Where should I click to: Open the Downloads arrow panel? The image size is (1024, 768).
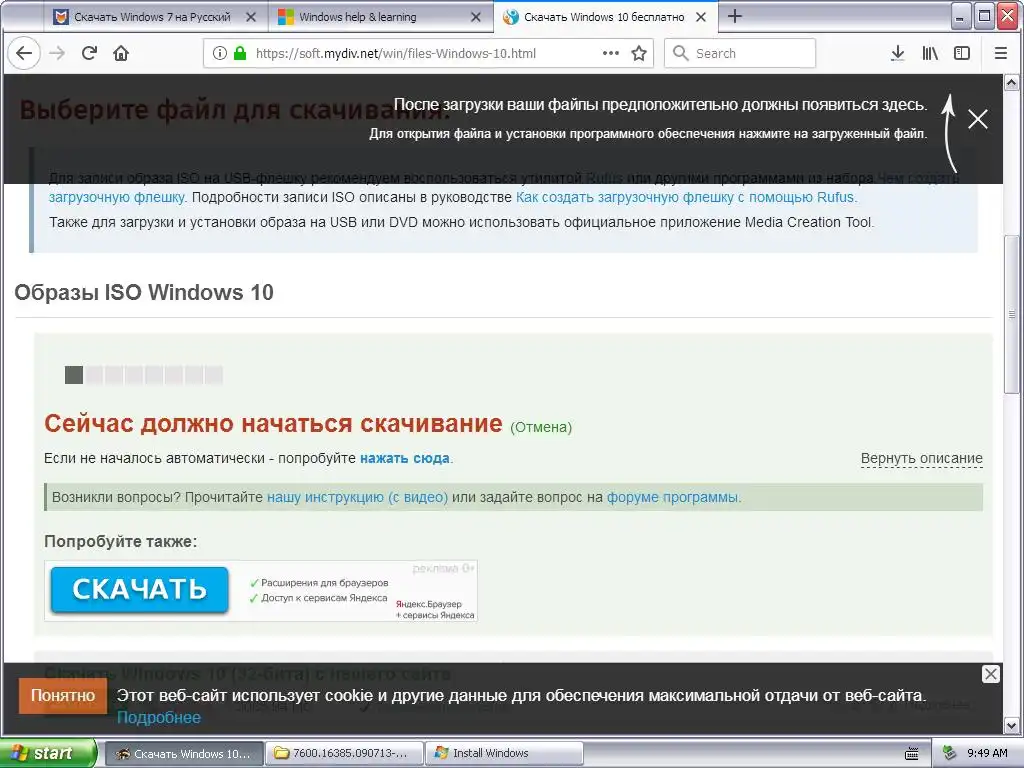898,54
